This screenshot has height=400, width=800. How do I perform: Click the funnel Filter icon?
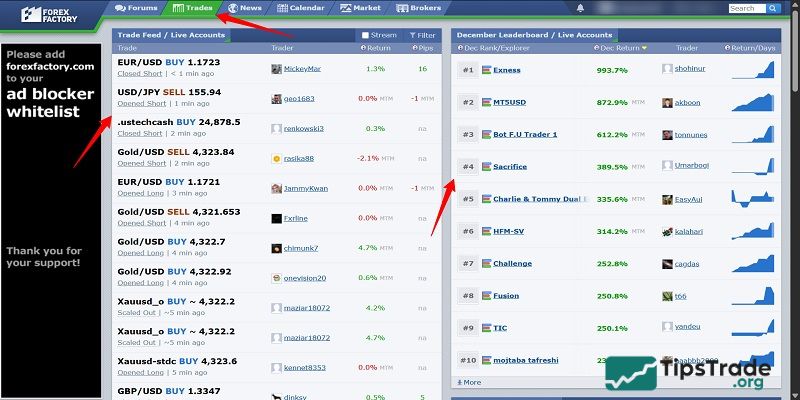pos(413,34)
